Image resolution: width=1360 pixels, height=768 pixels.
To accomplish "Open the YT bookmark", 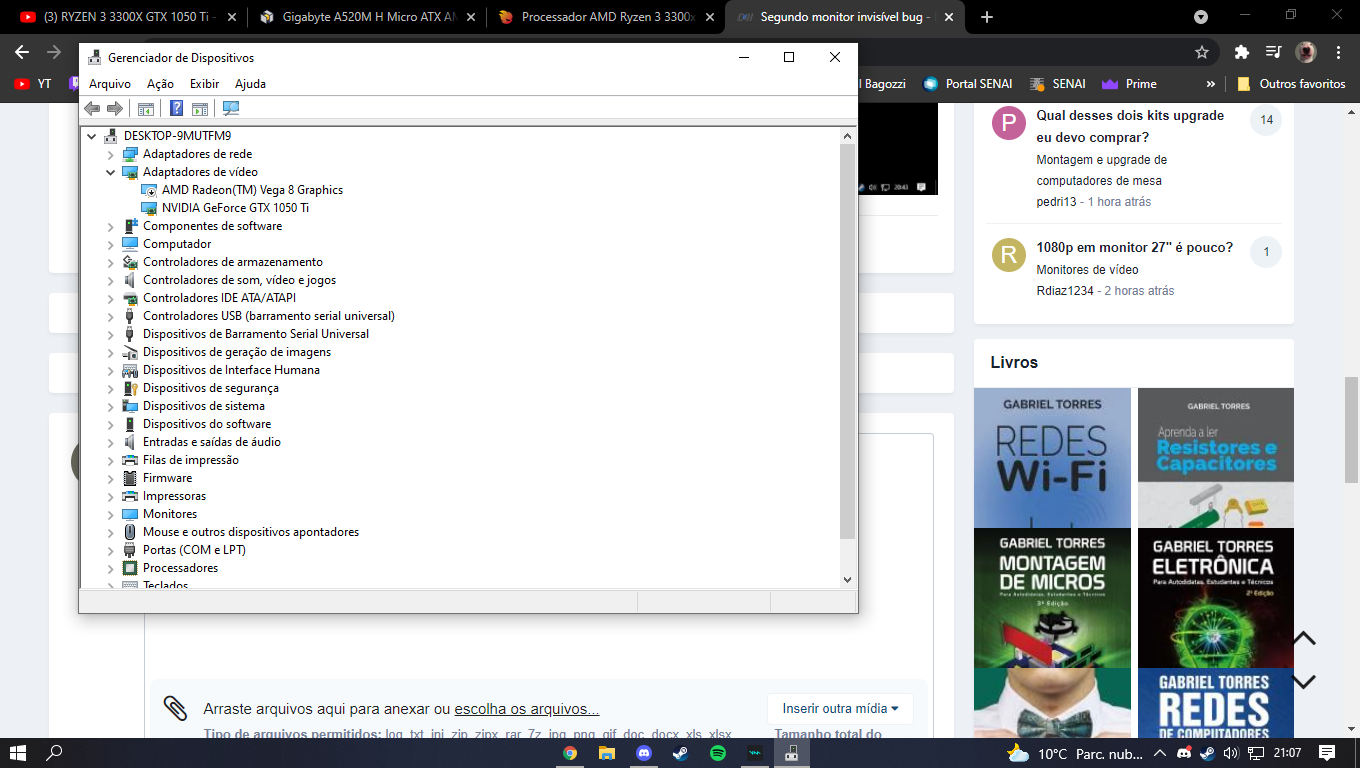I will (x=33, y=84).
